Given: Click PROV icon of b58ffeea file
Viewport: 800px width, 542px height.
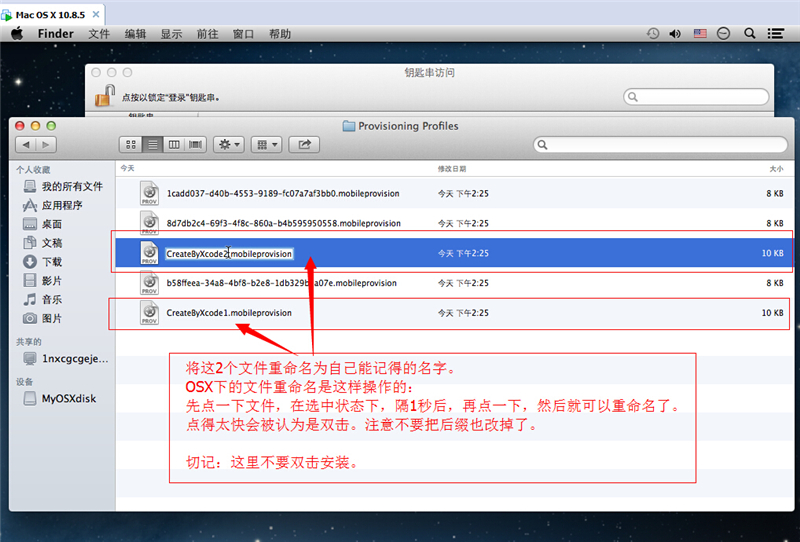Looking at the screenshot, I should pos(149,283).
